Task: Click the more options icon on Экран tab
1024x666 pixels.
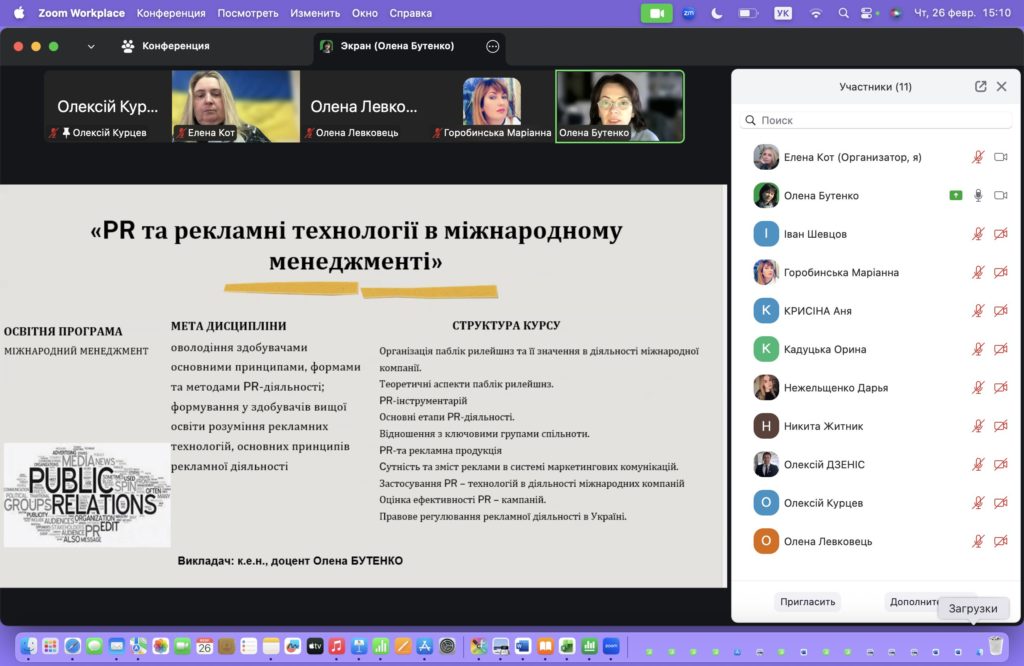Action: click(492, 46)
